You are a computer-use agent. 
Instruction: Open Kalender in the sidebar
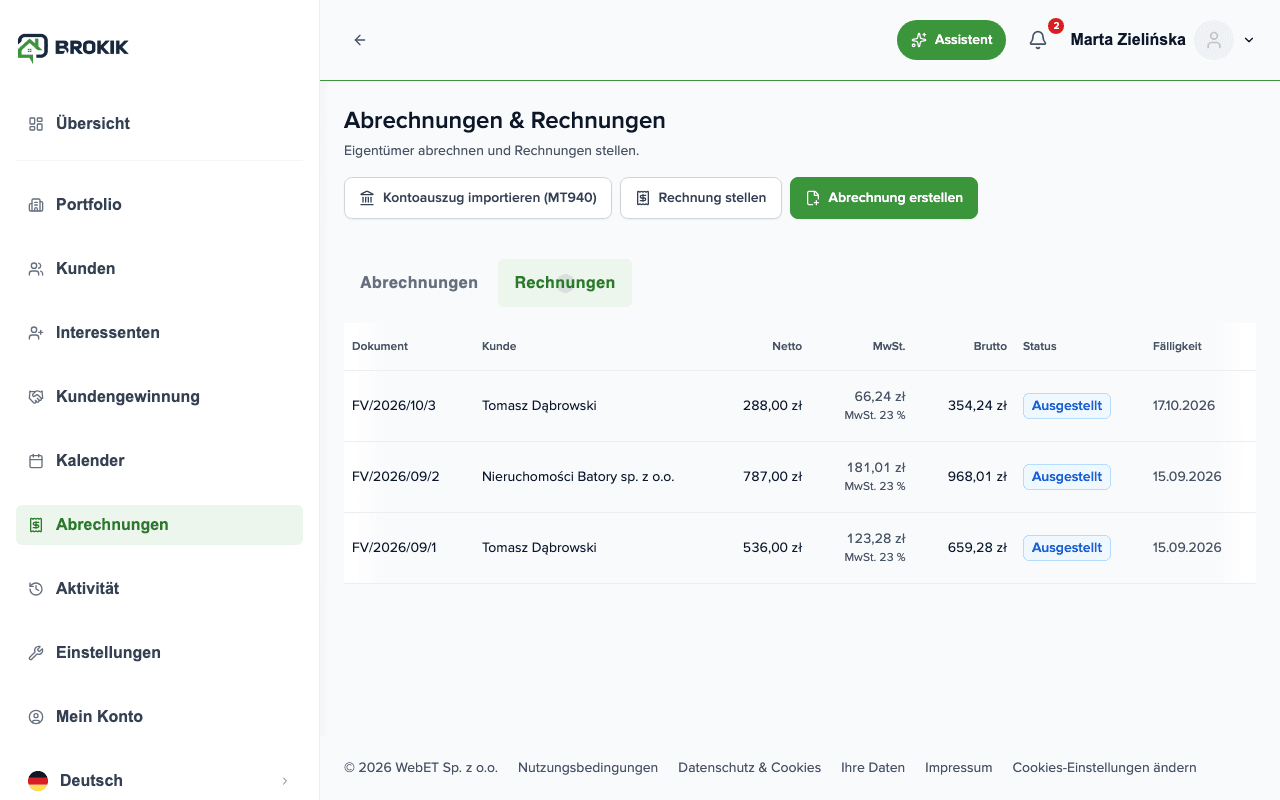coord(159,461)
